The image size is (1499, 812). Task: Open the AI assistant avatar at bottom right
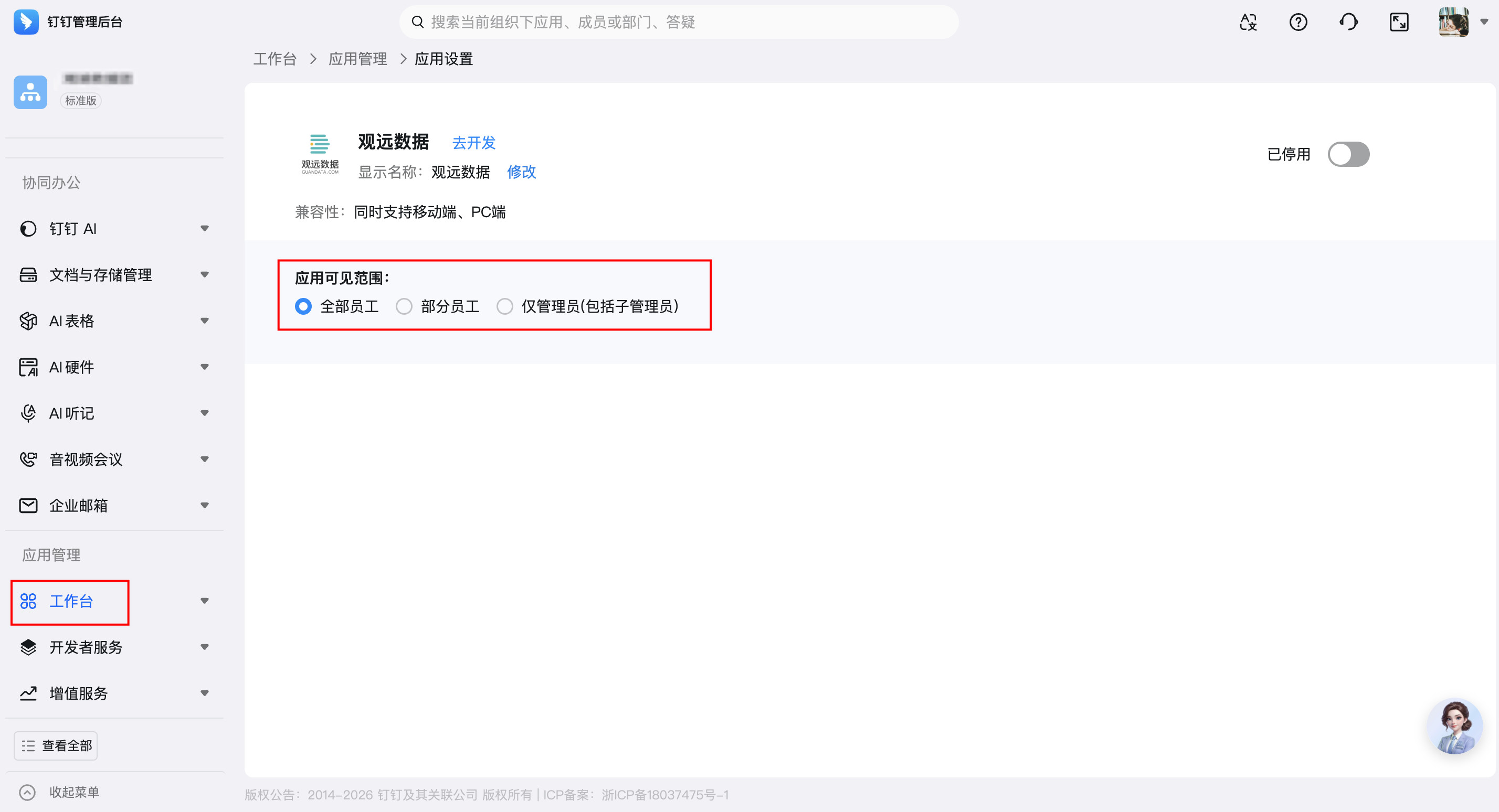(x=1455, y=726)
